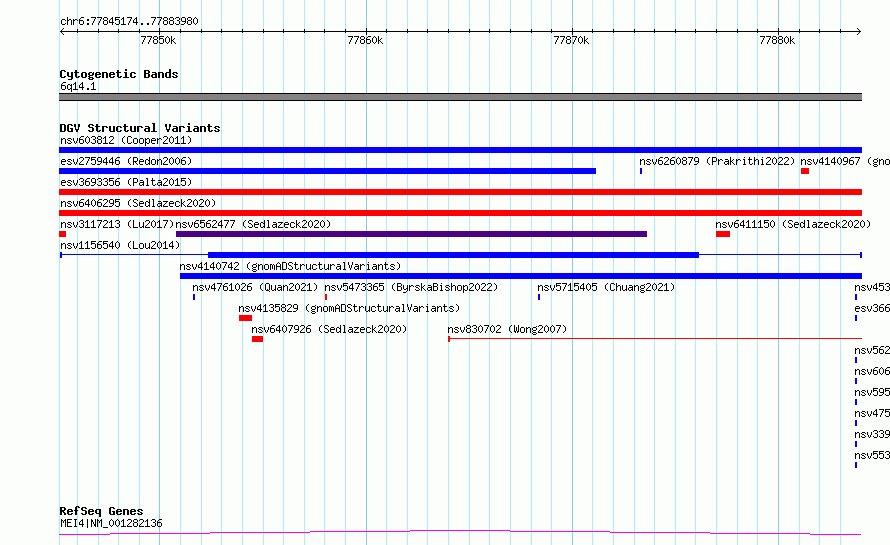Click the 77870k ruler tick label
This screenshot has width=890, height=545.
click(571, 40)
